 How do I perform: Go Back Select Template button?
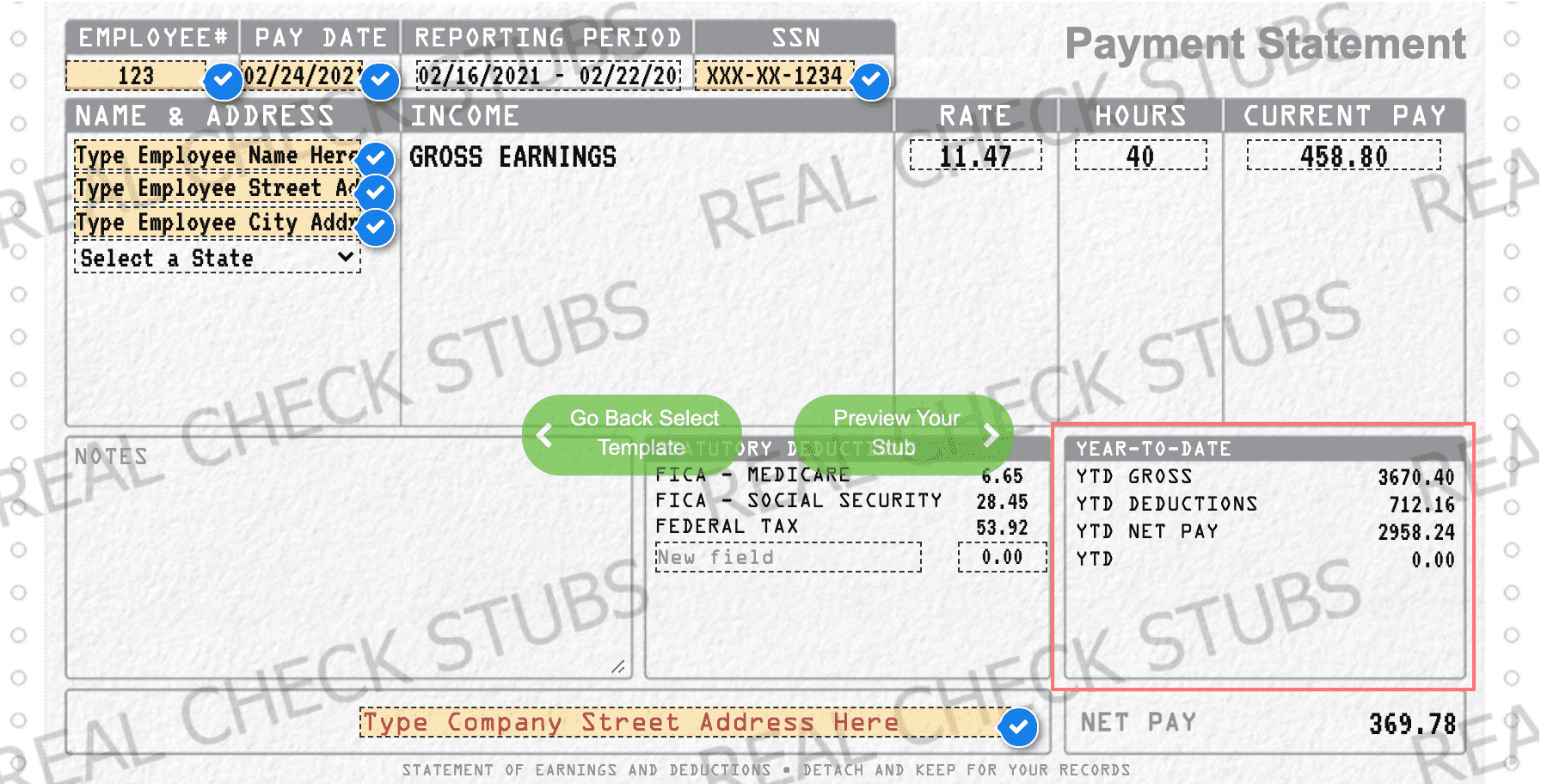coord(632,434)
